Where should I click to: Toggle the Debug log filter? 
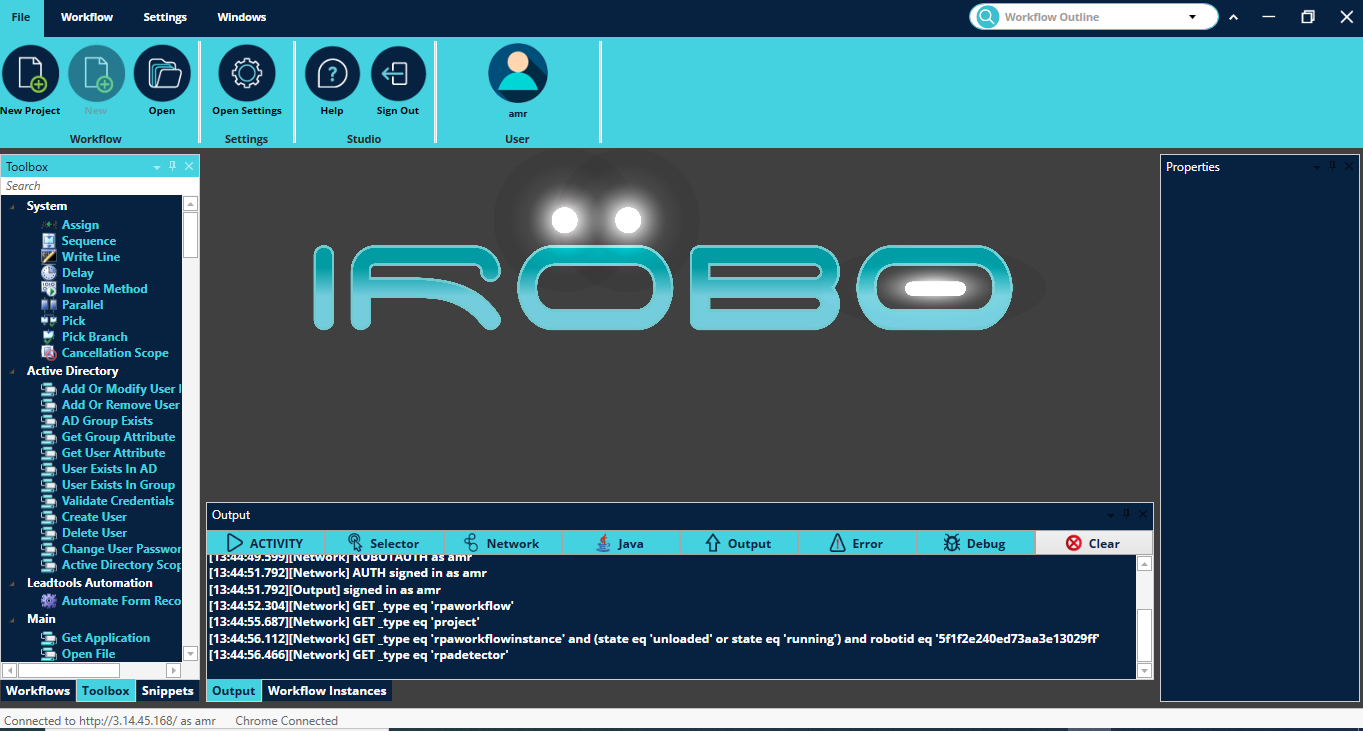975,543
